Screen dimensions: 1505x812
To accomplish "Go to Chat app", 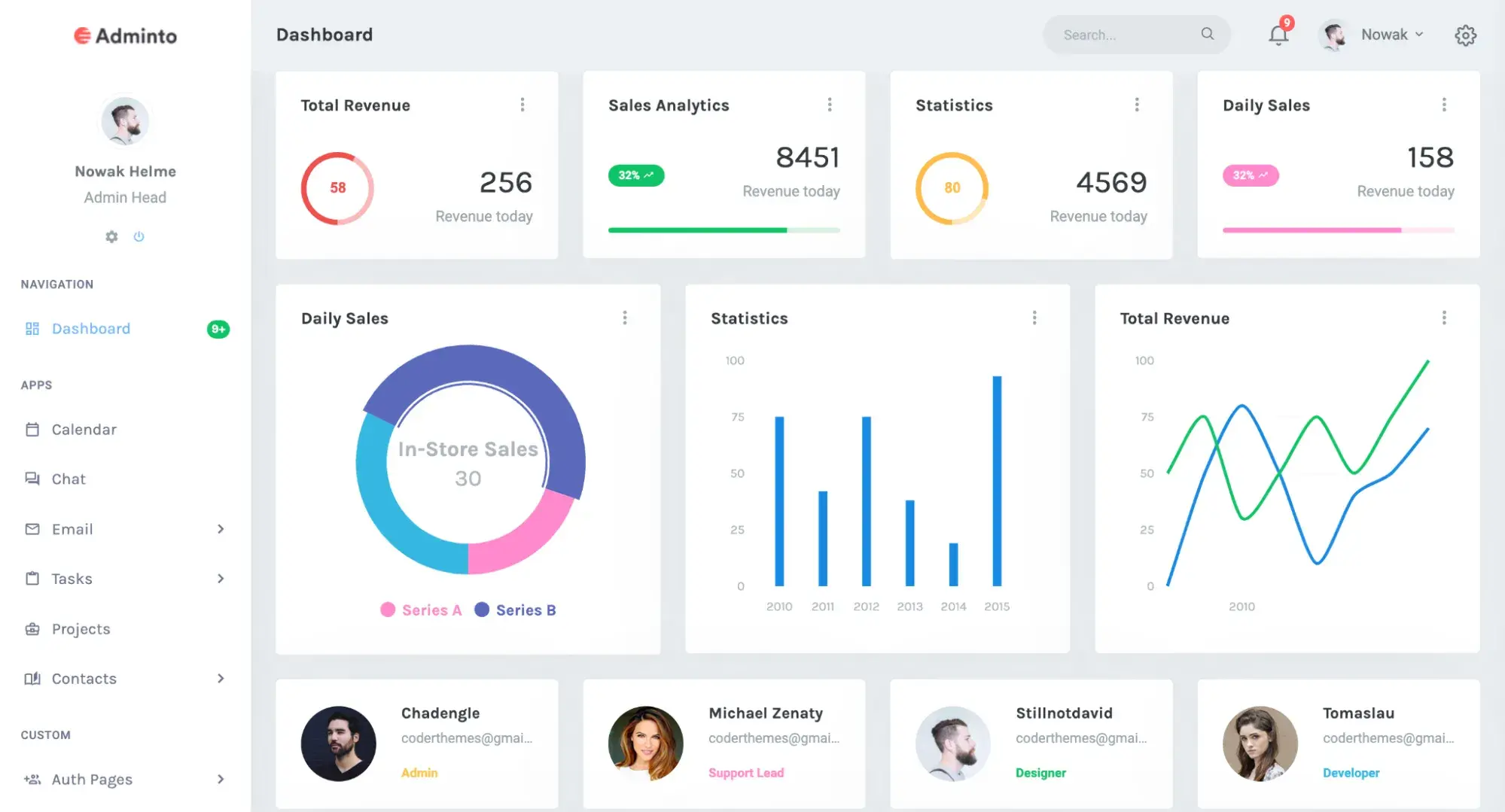I will (x=68, y=479).
